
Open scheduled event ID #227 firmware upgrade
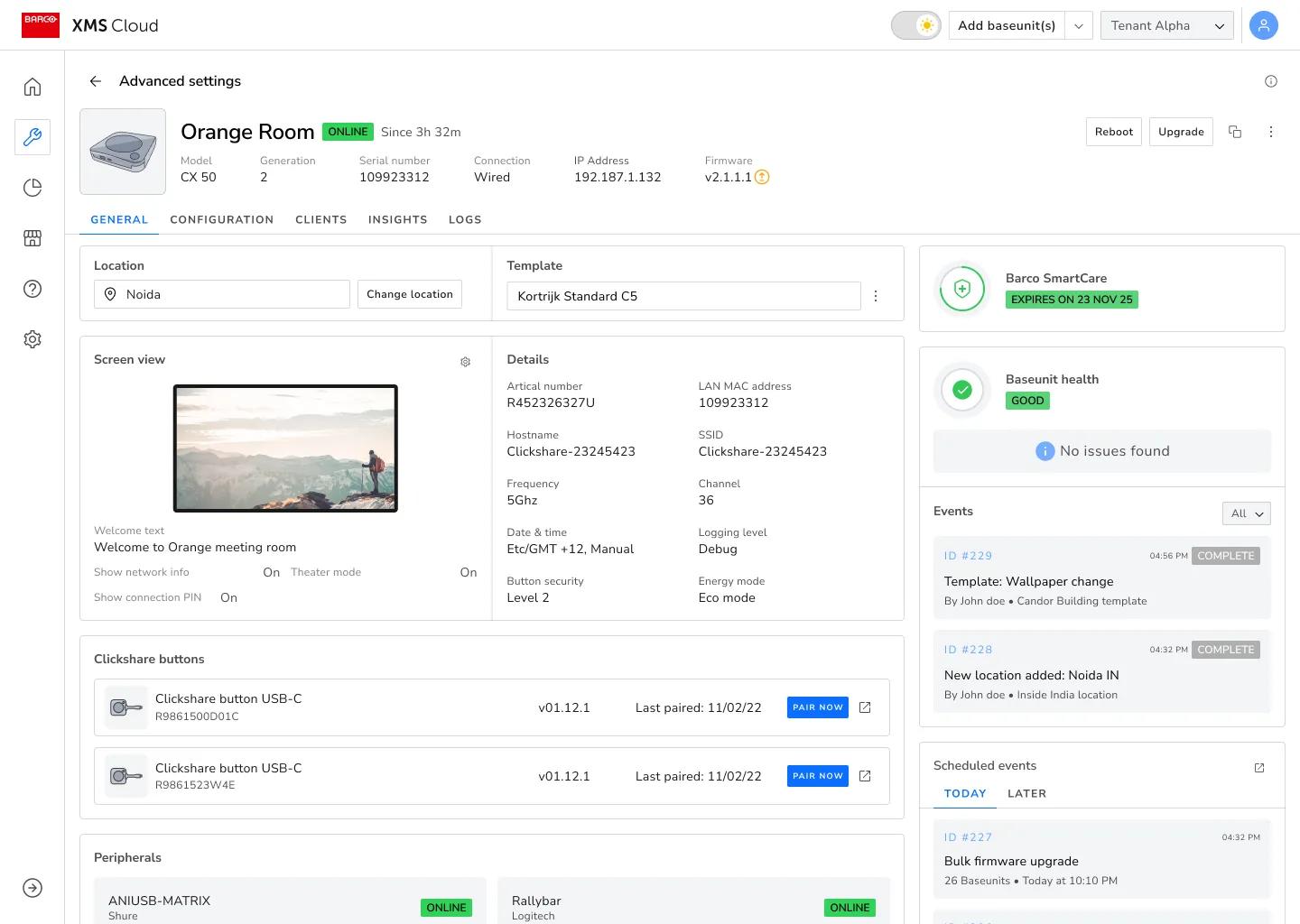coord(1102,859)
